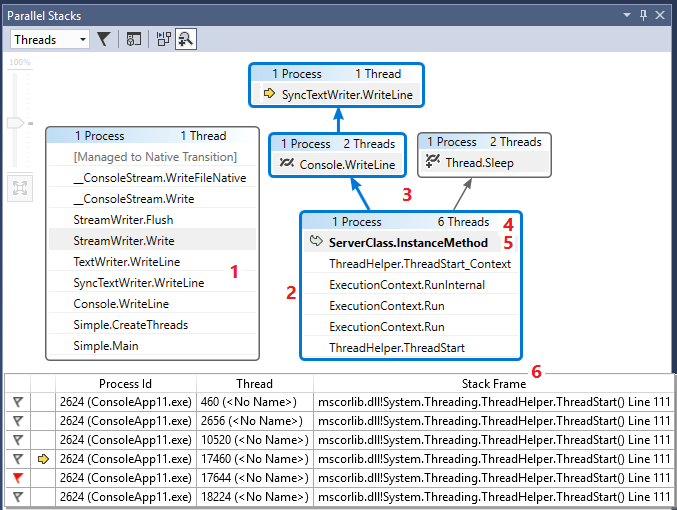Toggle flag for thread 17644 row

pyautogui.click(x=17, y=477)
